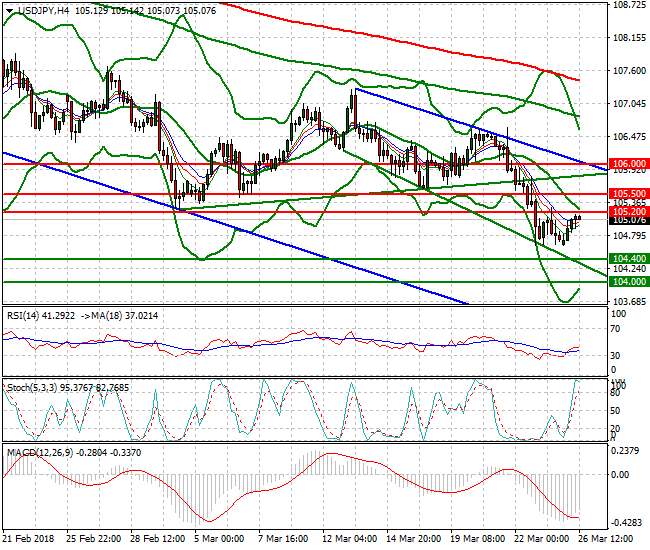
Task: Click the 28 Feb 12:00 time label
Action: [x=158, y=539]
